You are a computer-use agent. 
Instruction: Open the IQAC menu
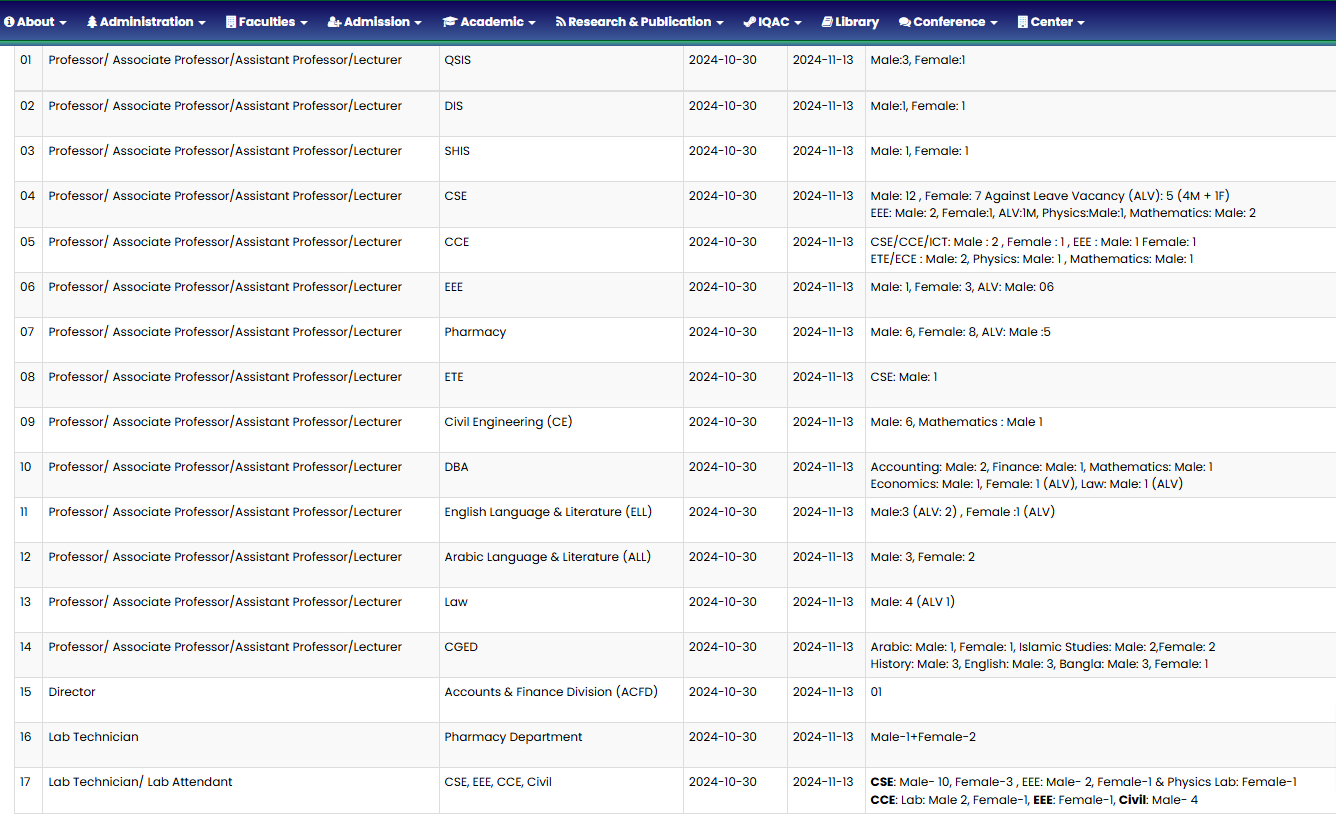773,22
